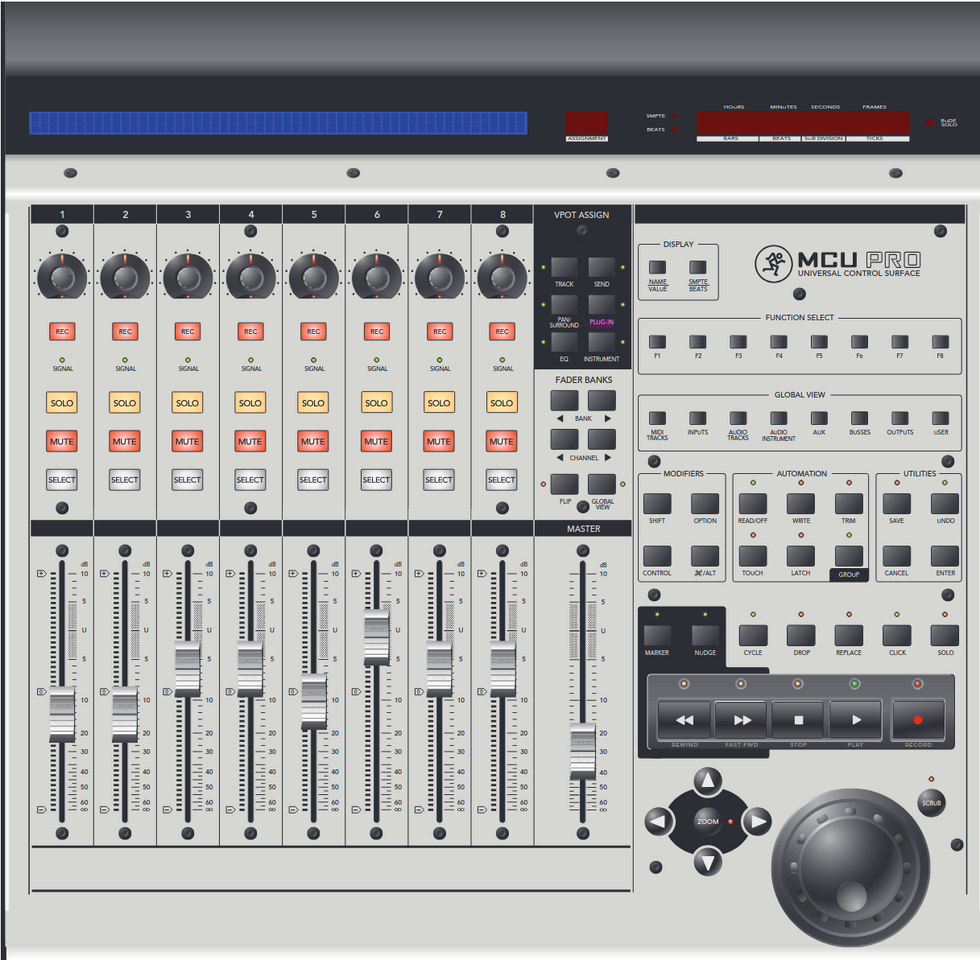This screenshot has width=980, height=960.
Task: Click the Fast Fwd transport button
Action: [x=741, y=720]
